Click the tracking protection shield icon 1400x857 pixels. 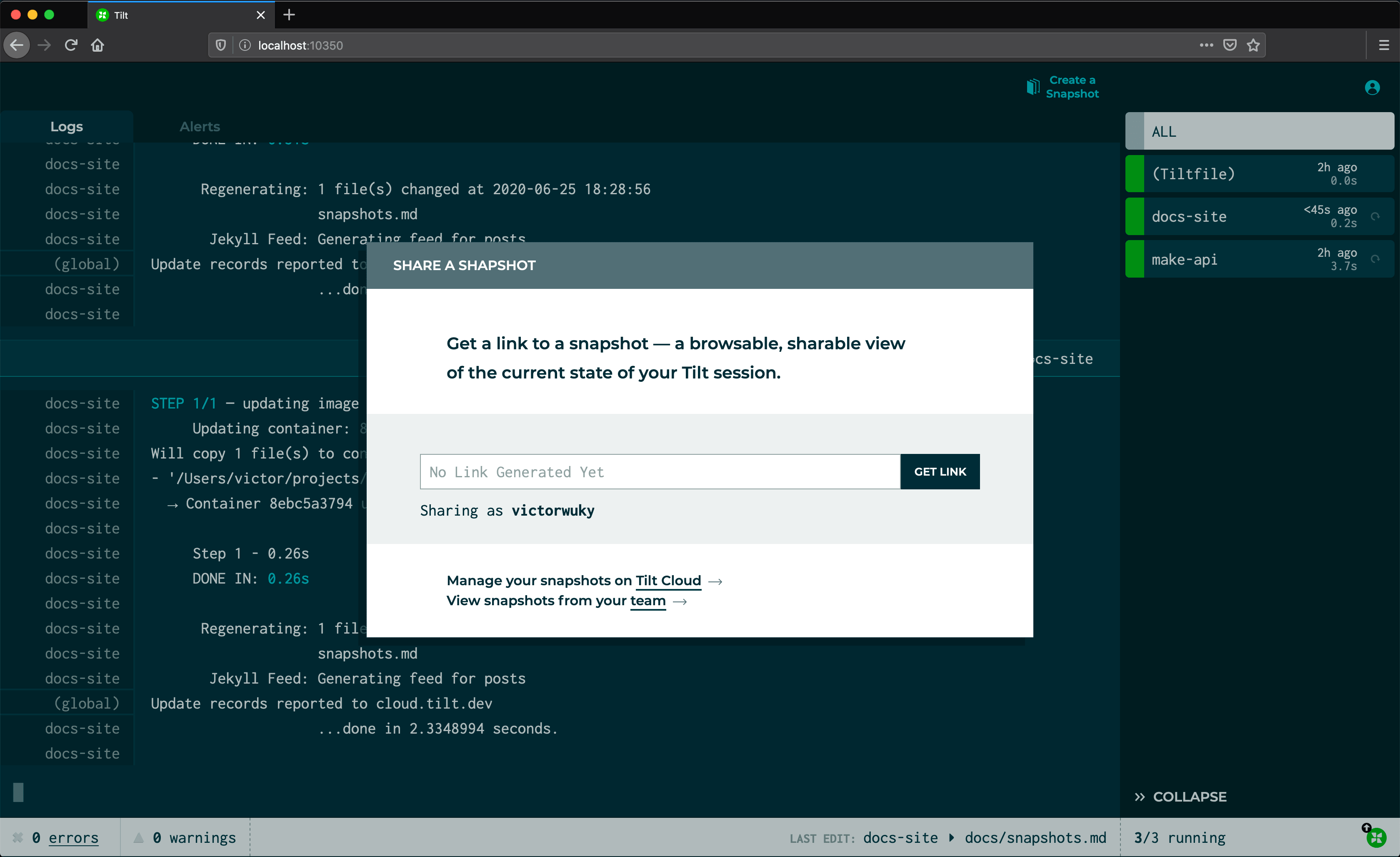[x=221, y=45]
